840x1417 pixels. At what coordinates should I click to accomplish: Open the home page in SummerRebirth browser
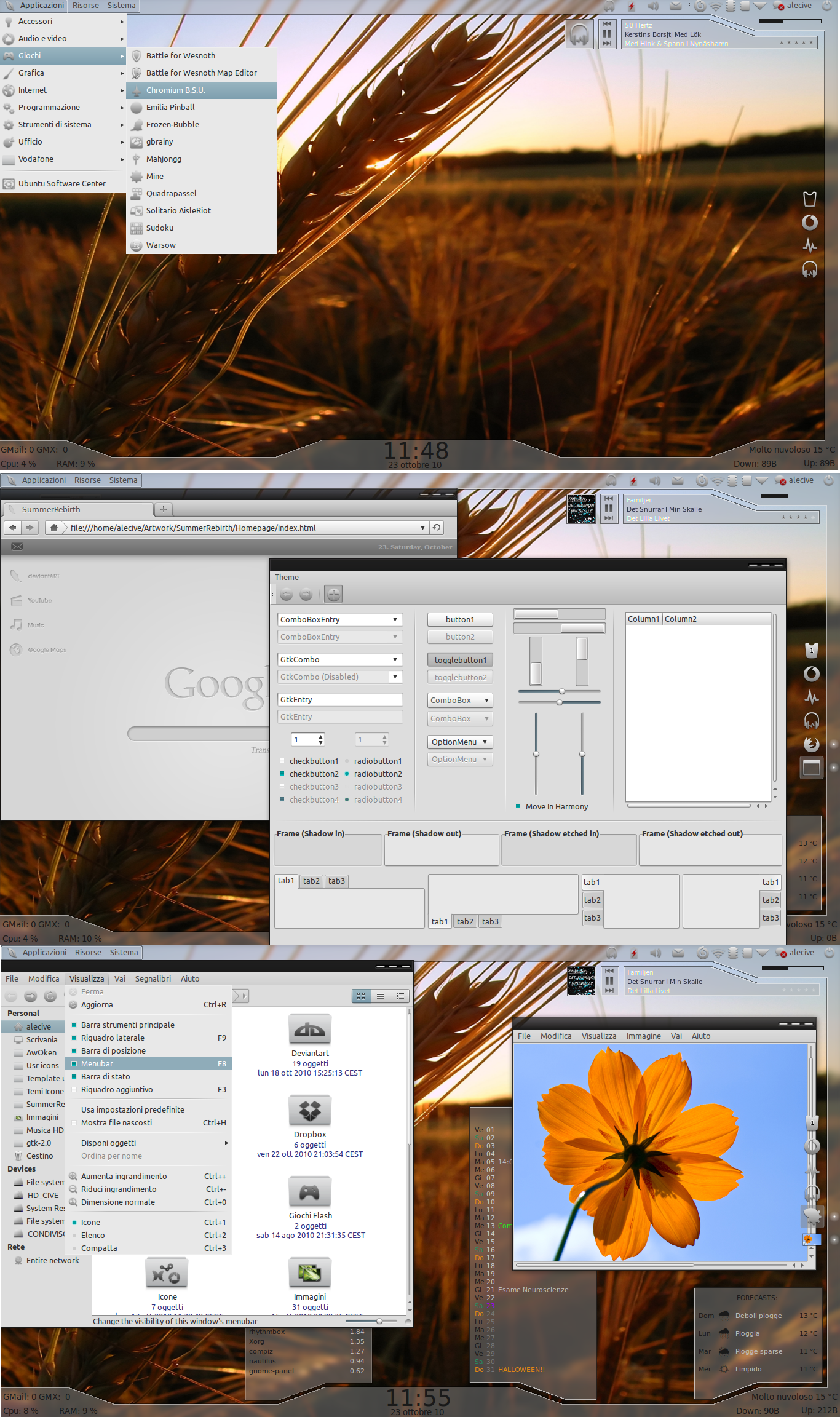point(54,528)
